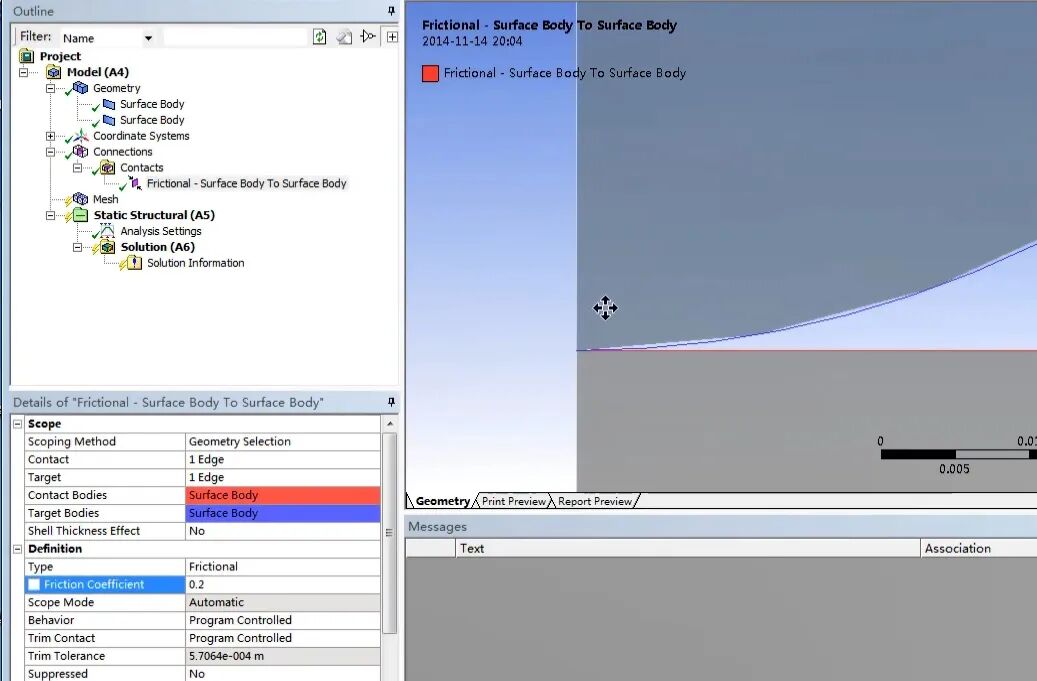Click the Project icon in the tree
This screenshot has height=681, width=1037.
coord(26,56)
